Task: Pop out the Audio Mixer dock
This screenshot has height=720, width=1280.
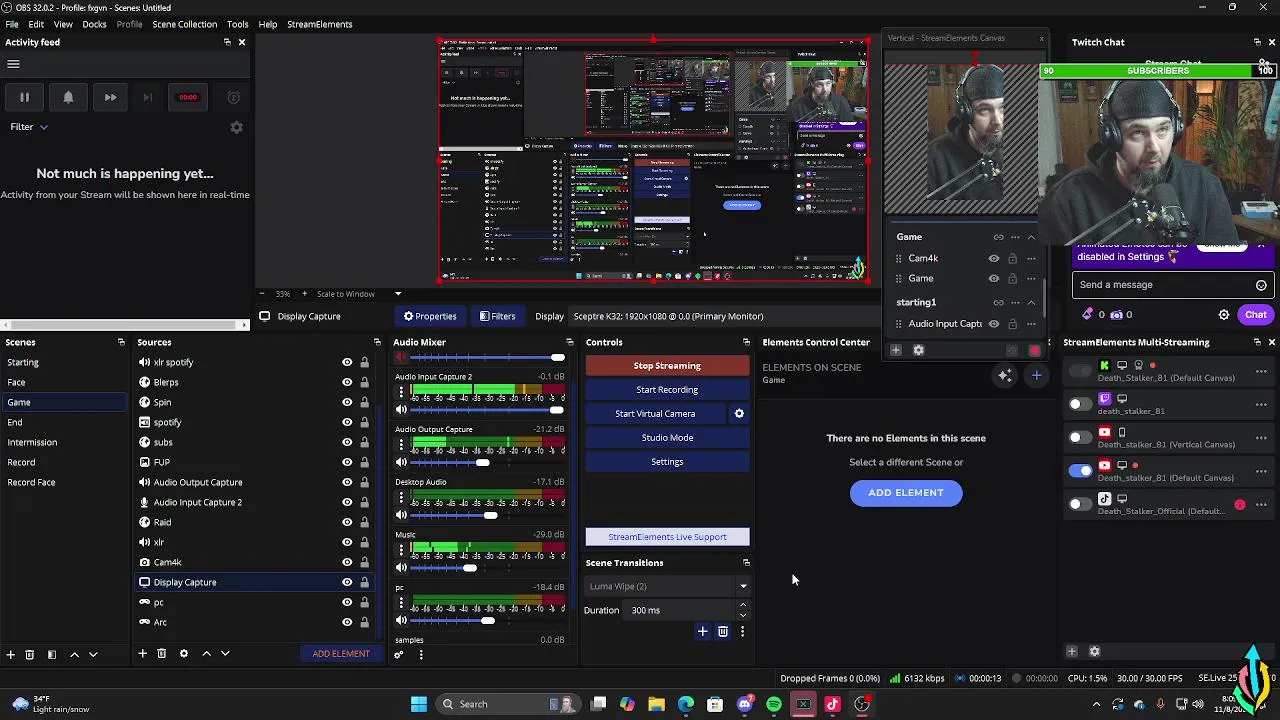Action: click(570, 342)
